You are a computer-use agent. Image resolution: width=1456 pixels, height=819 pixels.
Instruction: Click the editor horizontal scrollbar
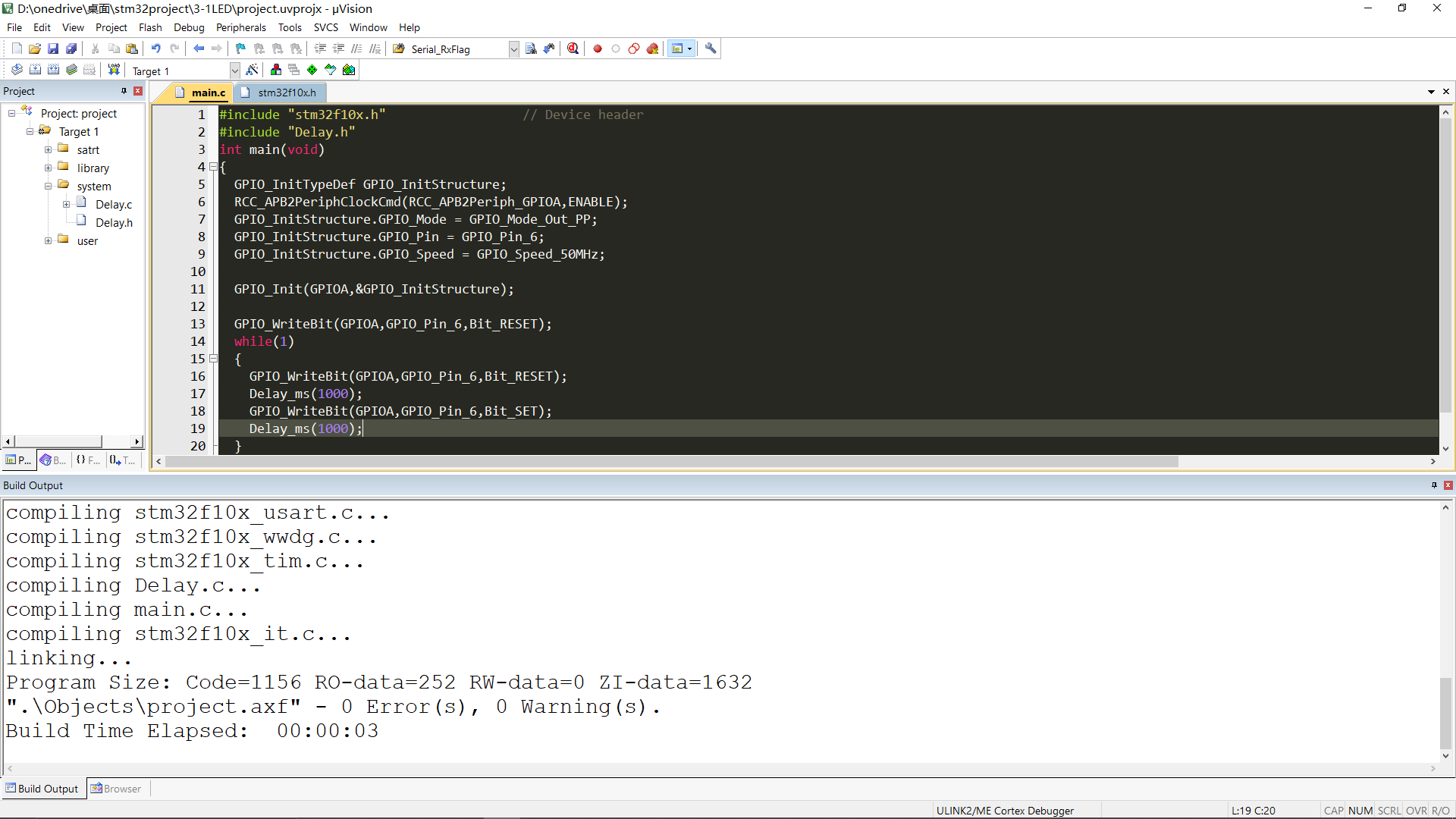(x=670, y=462)
